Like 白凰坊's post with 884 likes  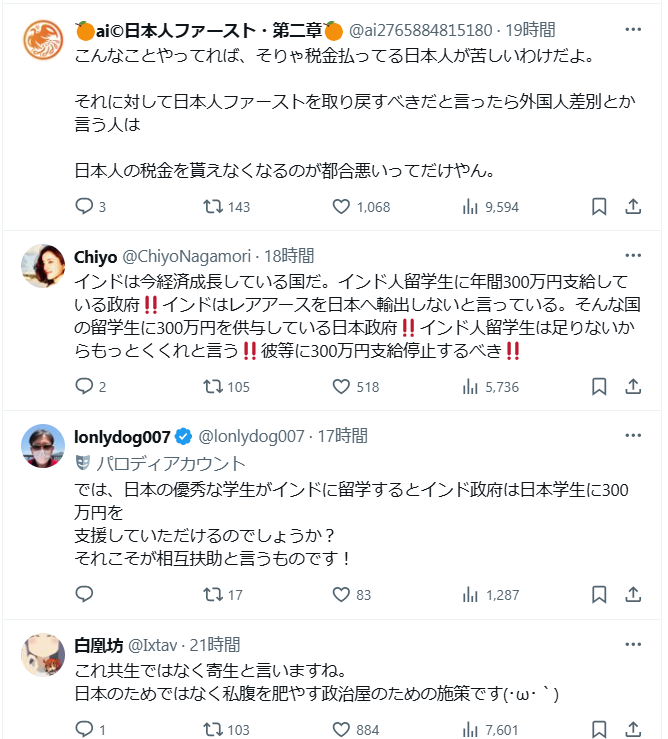tap(341, 730)
